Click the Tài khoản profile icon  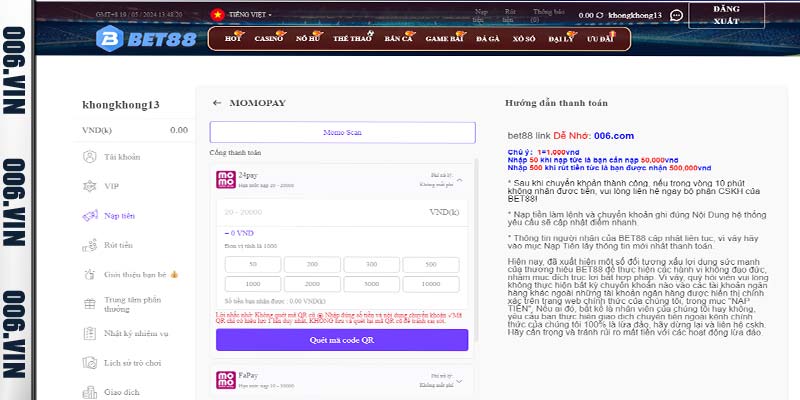click(90, 157)
